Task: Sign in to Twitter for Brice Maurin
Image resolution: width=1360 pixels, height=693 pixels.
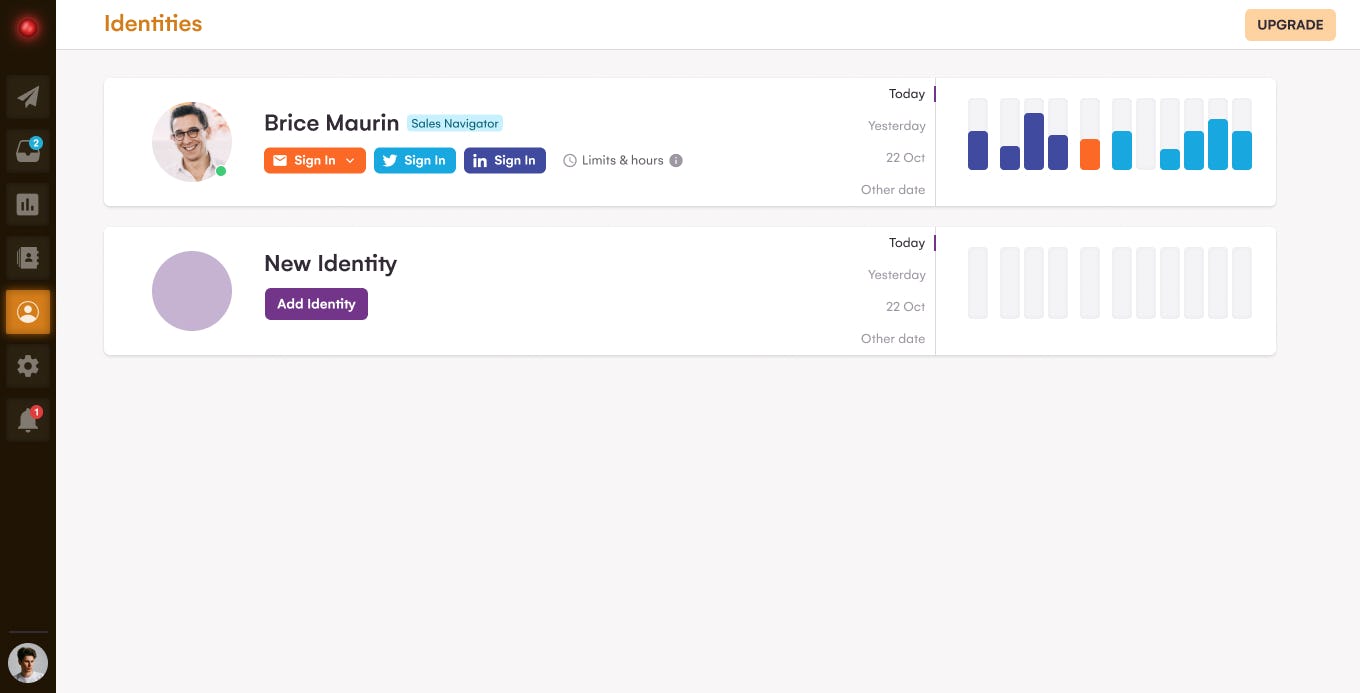Action: coord(414,160)
